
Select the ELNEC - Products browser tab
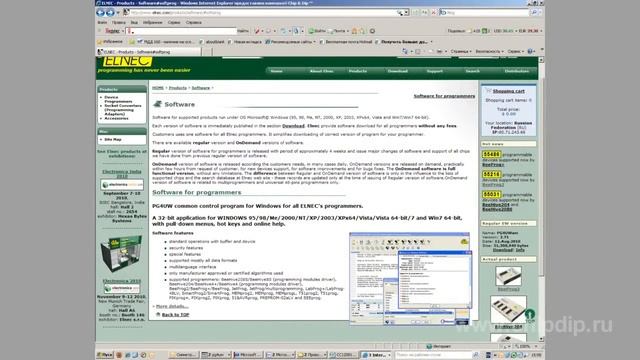coord(149,52)
